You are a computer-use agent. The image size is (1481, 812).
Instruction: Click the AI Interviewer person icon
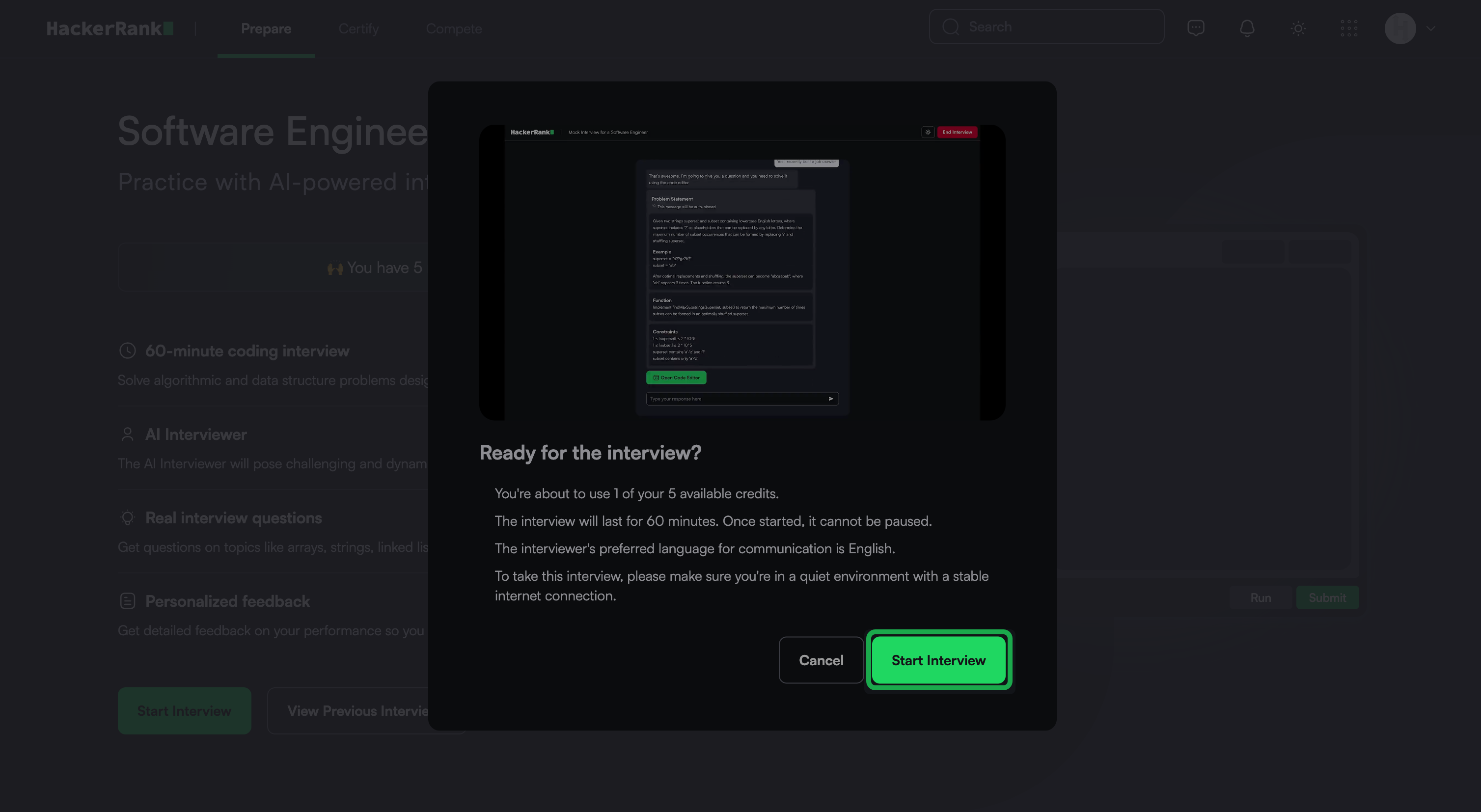click(127, 434)
